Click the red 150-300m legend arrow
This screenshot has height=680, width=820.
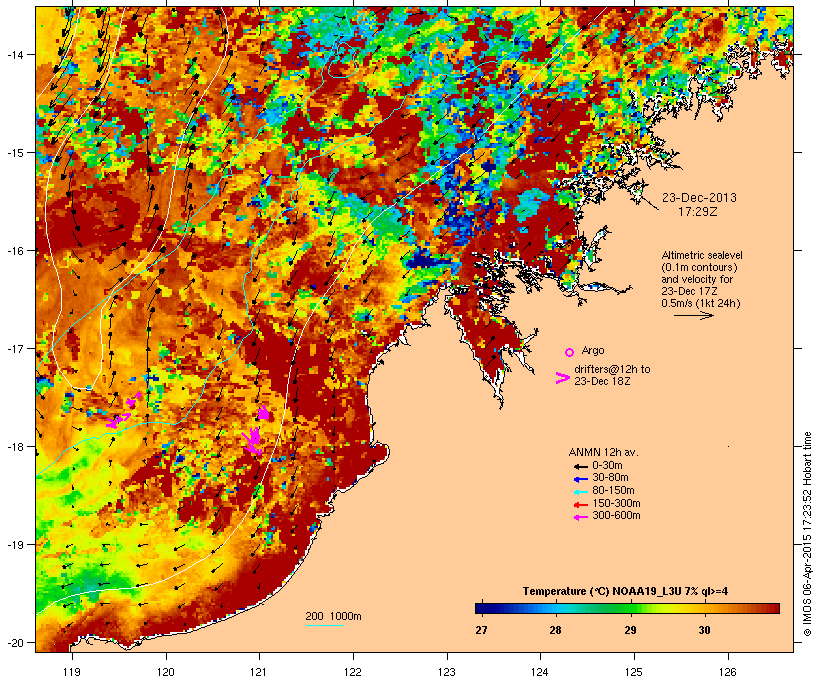click(x=580, y=504)
